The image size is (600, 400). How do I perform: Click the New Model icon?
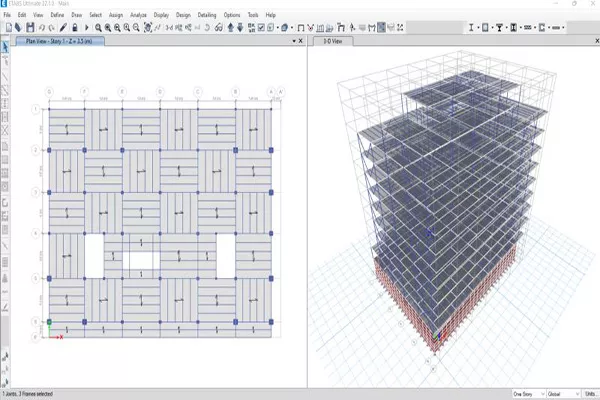coord(7,27)
